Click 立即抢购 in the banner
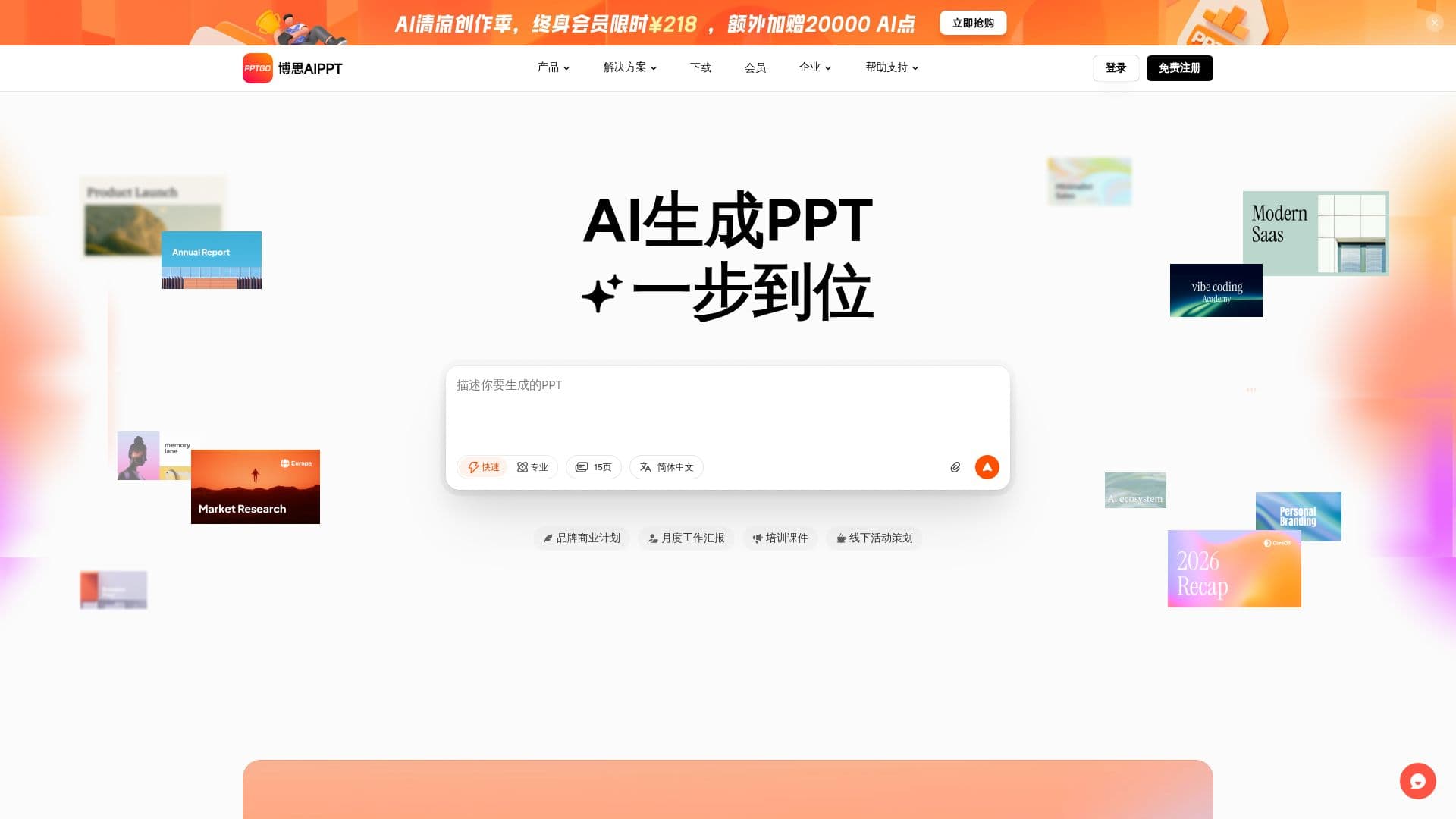This screenshot has width=1456, height=819. 973,23
